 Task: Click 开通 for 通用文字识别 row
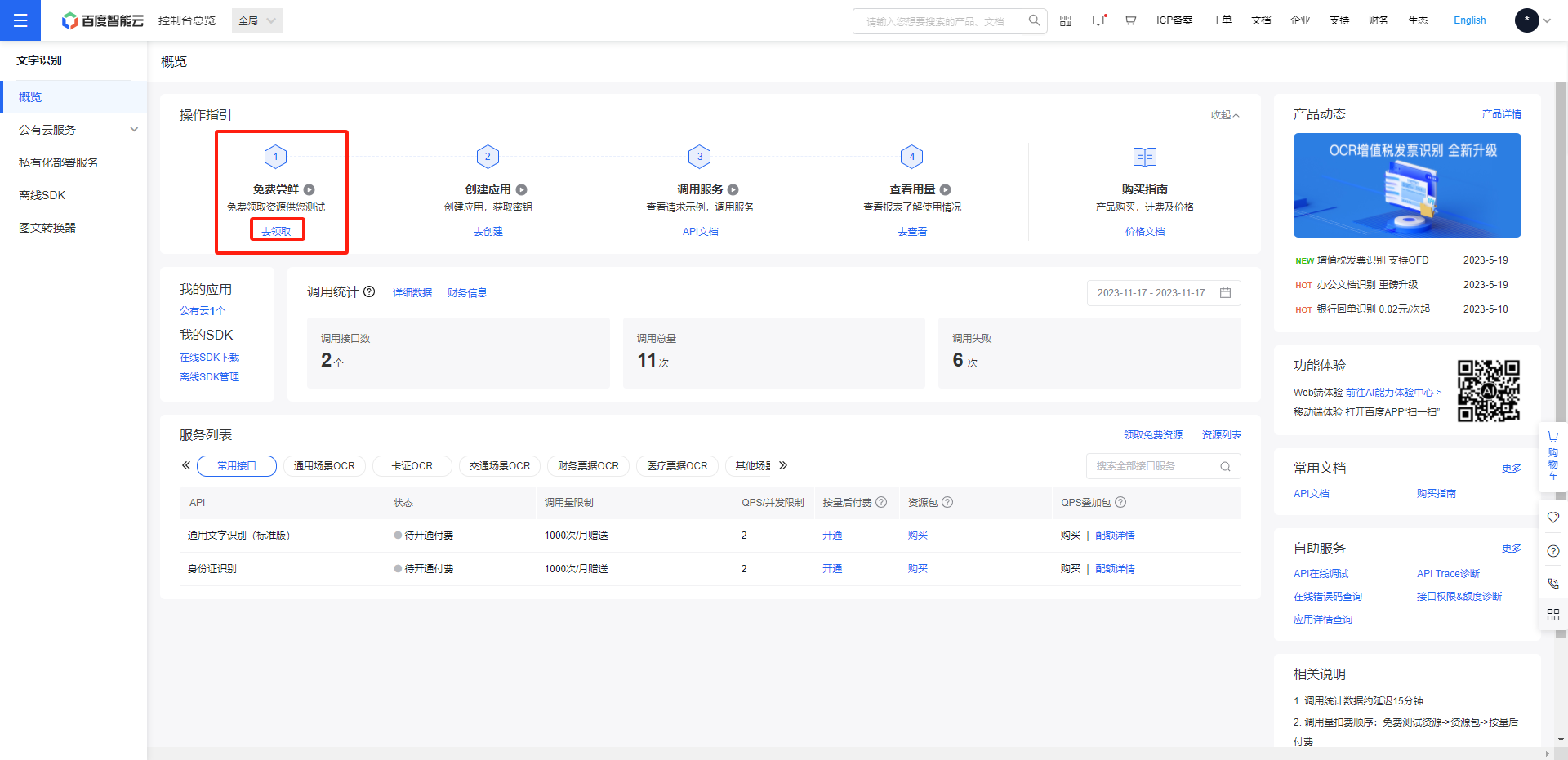pyautogui.click(x=832, y=536)
